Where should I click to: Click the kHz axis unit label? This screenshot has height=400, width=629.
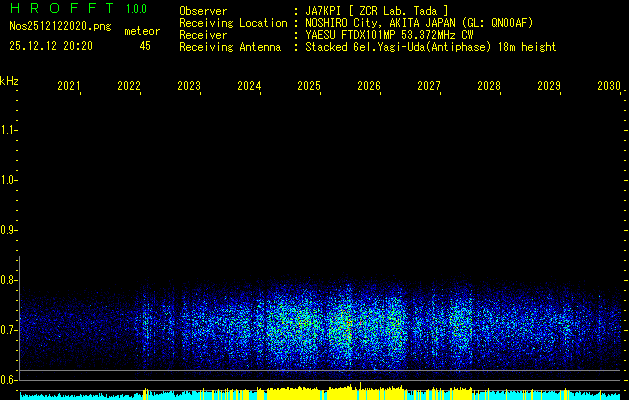point(9,80)
